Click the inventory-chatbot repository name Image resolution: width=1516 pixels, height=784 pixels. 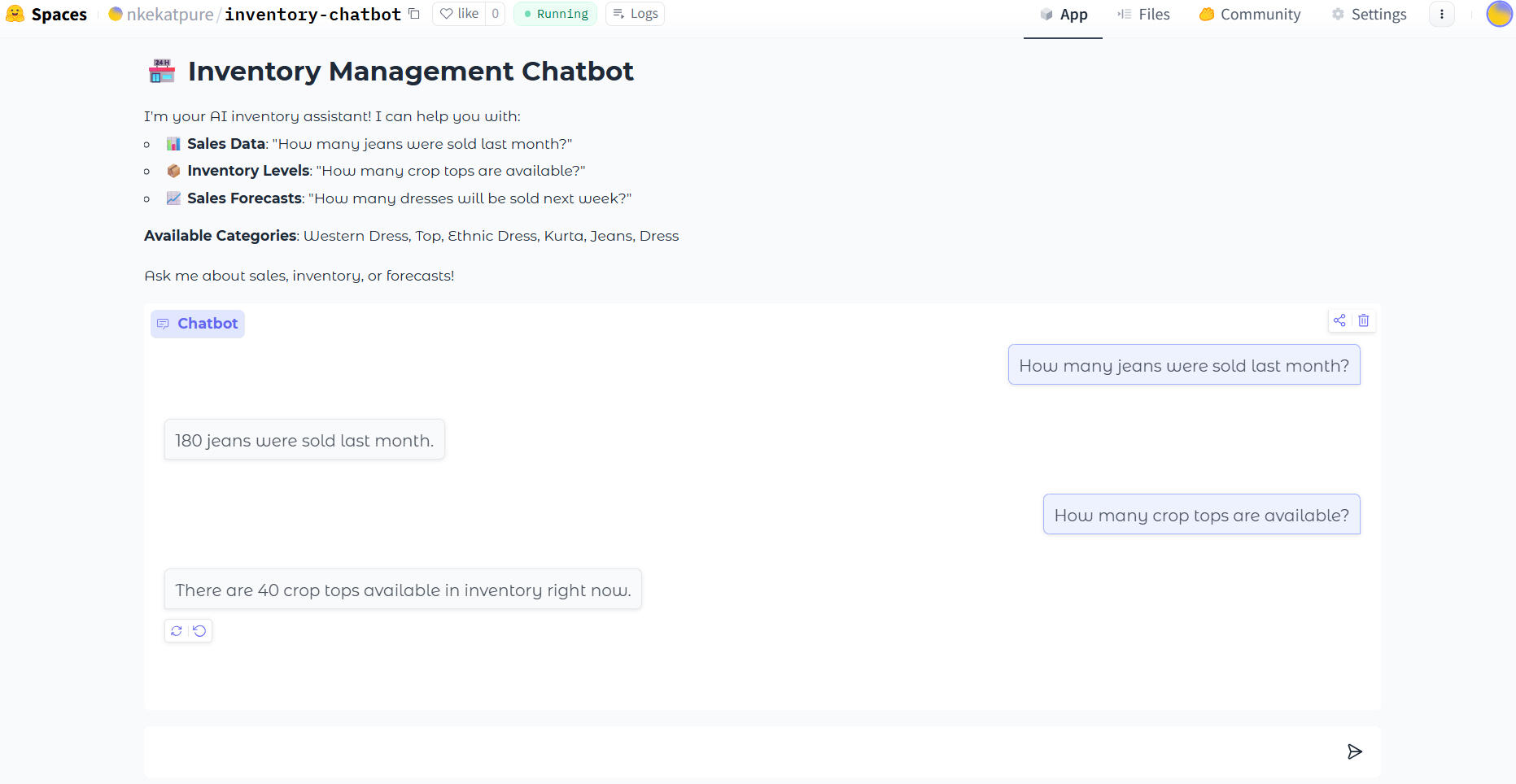[x=312, y=14]
